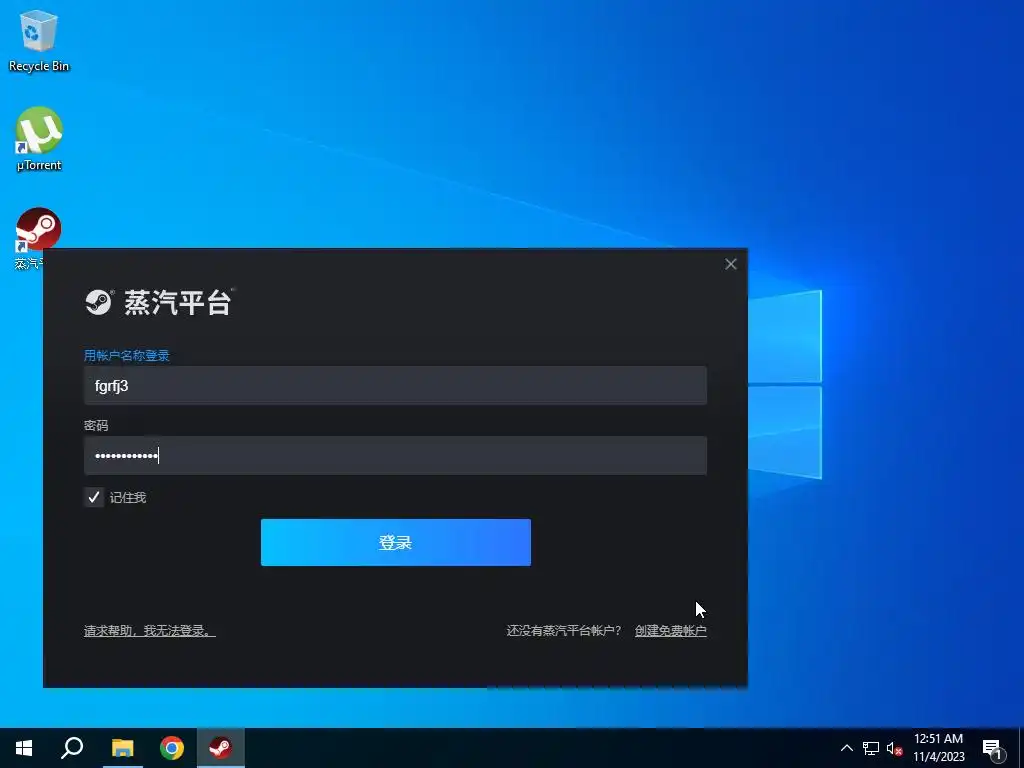Open the network status tray icon
Screen dimensions: 1024x768
click(x=871, y=748)
